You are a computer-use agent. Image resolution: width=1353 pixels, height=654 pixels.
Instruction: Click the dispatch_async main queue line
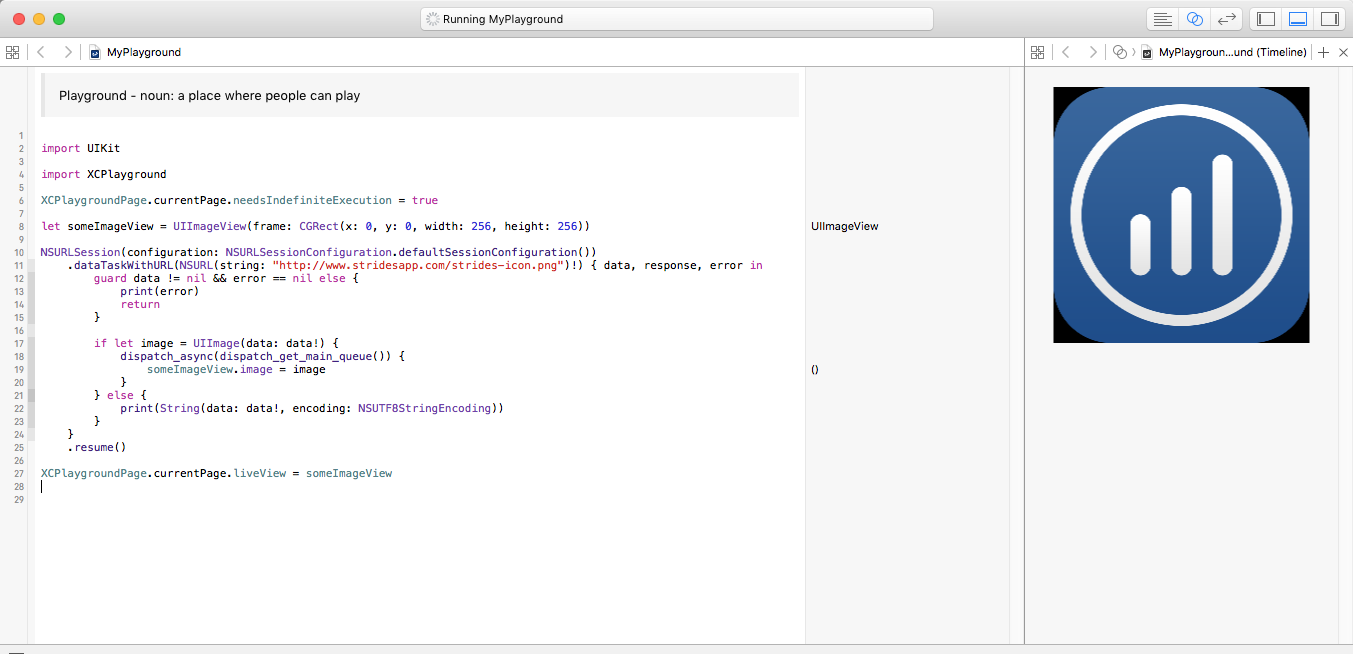coord(262,356)
